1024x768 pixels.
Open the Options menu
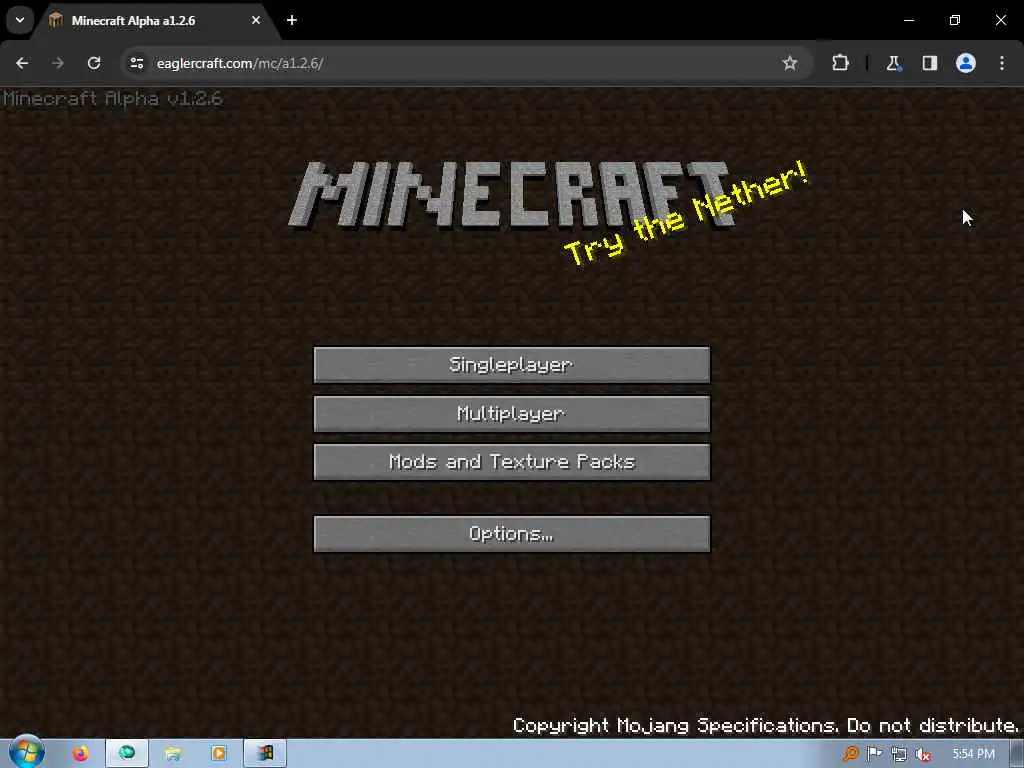[x=511, y=534]
